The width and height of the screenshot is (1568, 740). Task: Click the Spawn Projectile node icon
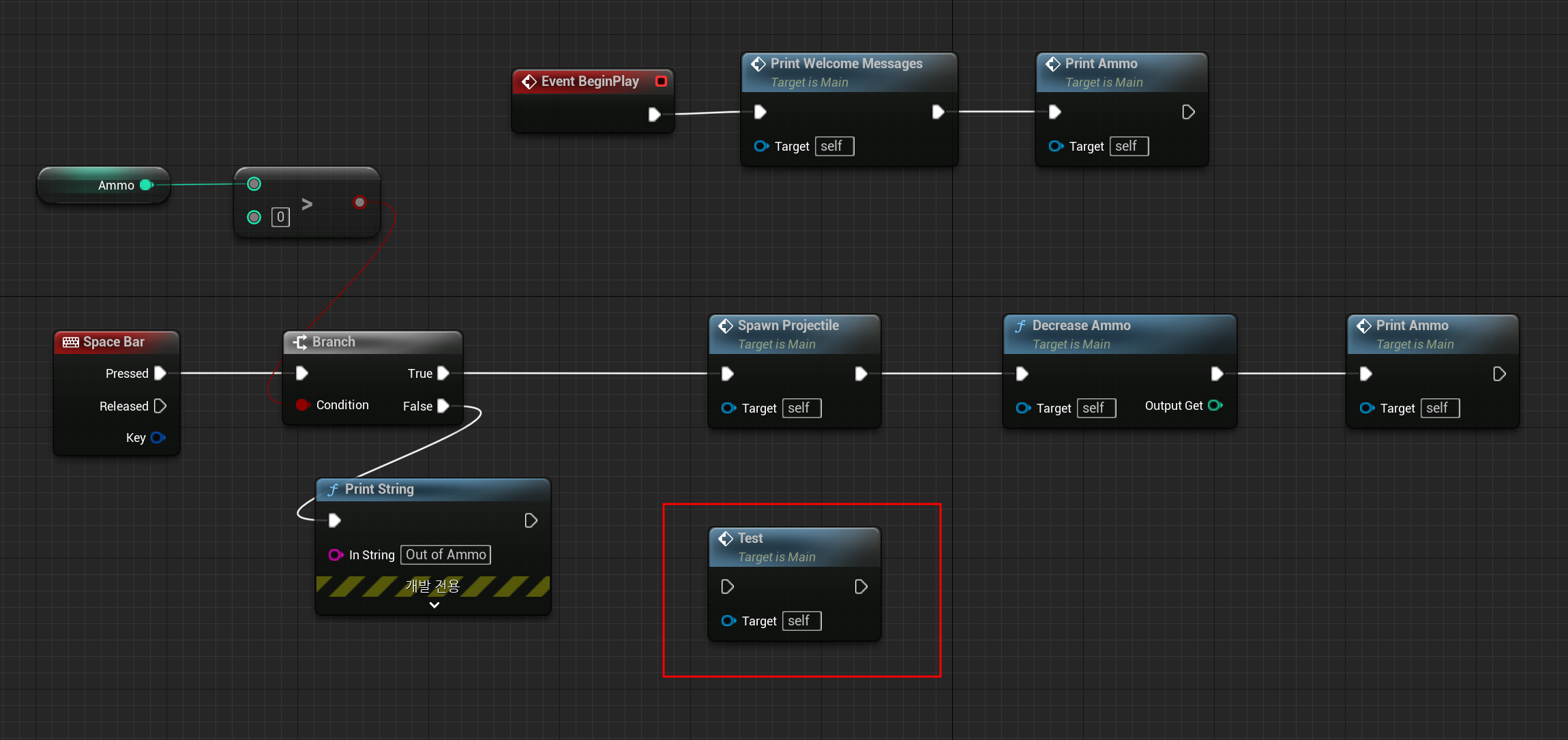pos(726,326)
